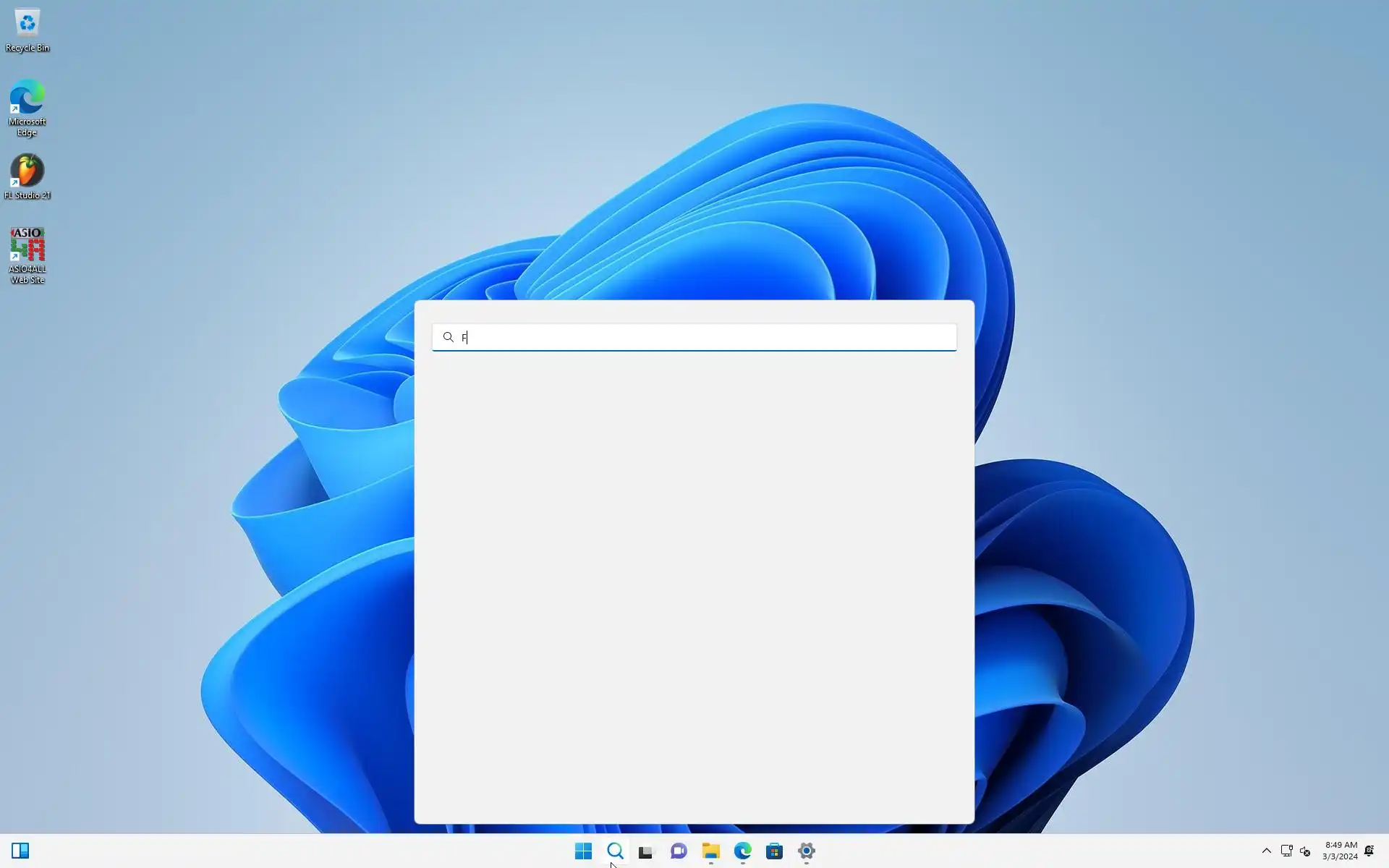Click the magnifier icon inside search box
The width and height of the screenshot is (1389, 868).
[x=448, y=337]
